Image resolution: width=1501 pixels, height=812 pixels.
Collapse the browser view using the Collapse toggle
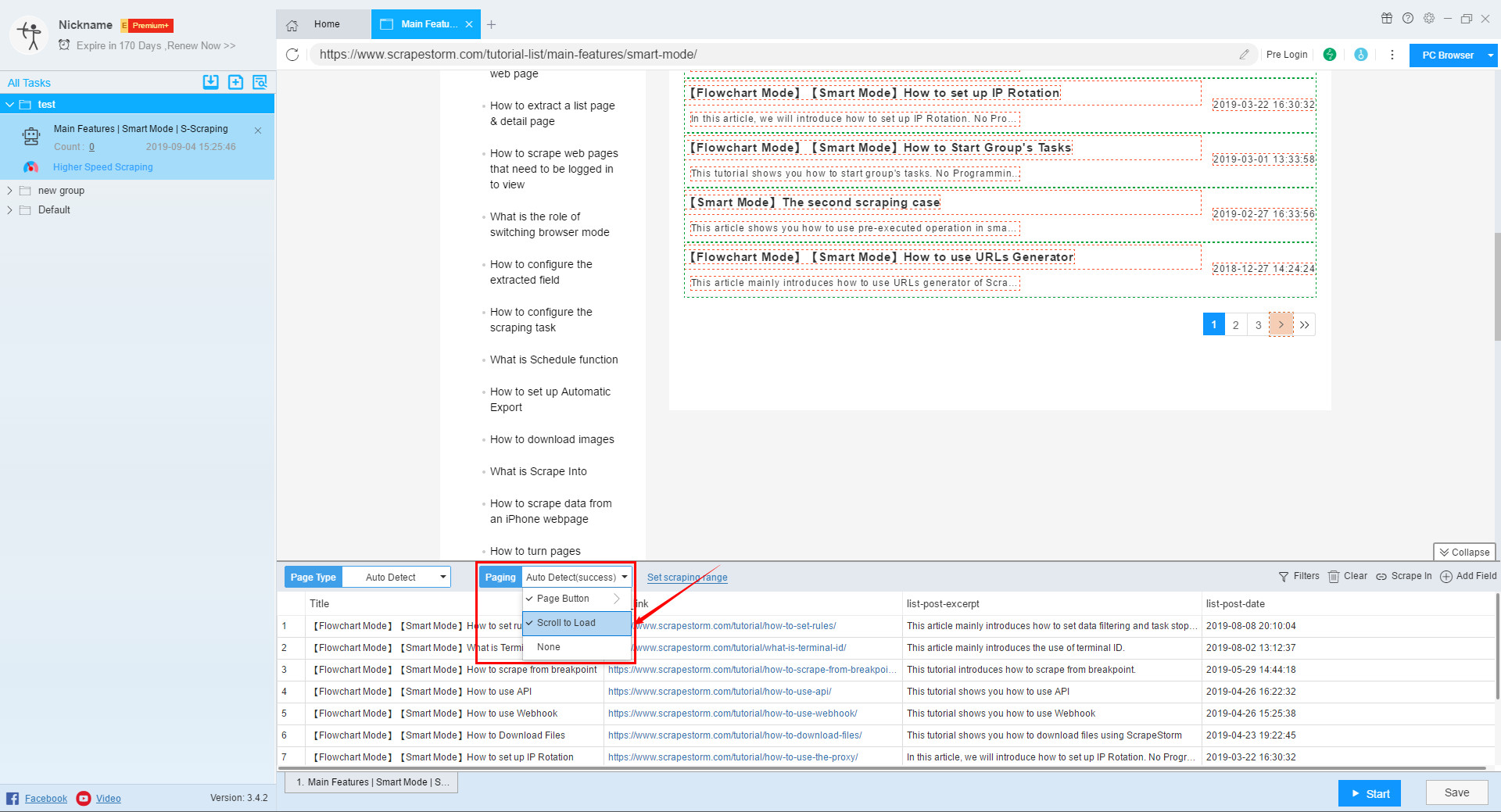click(x=1463, y=552)
